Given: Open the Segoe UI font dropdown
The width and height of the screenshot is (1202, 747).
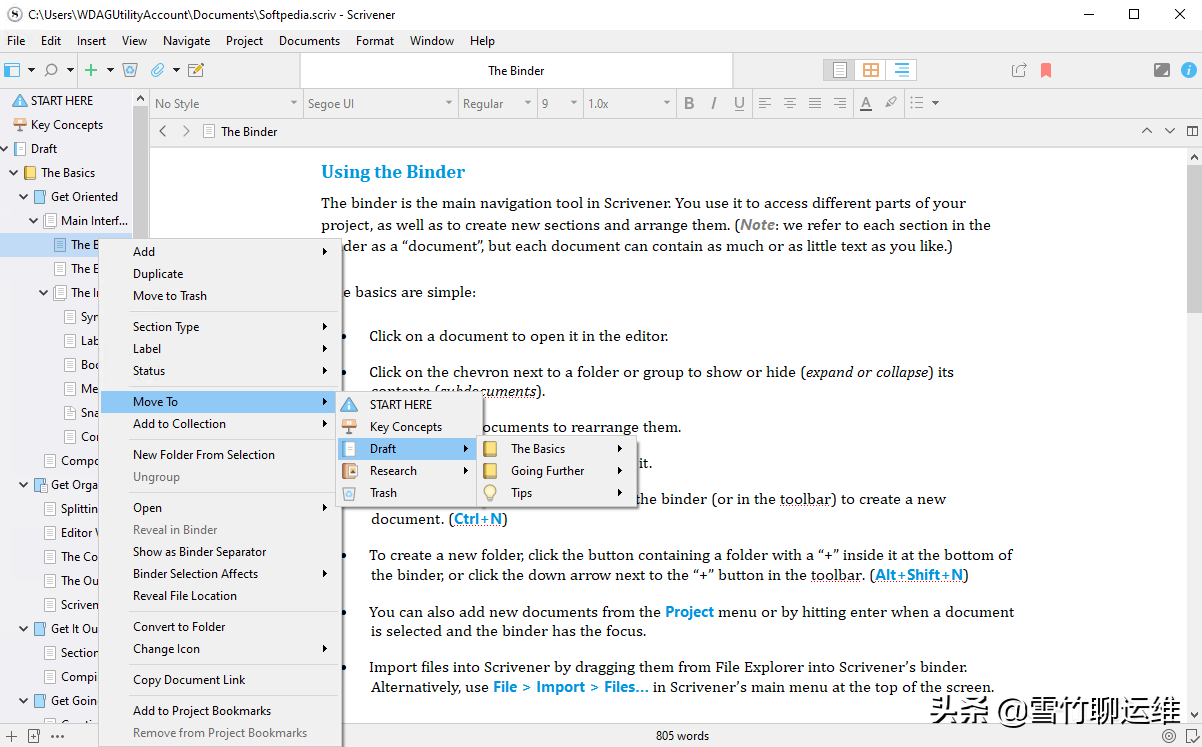Looking at the screenshot, I should coord(377,103).
